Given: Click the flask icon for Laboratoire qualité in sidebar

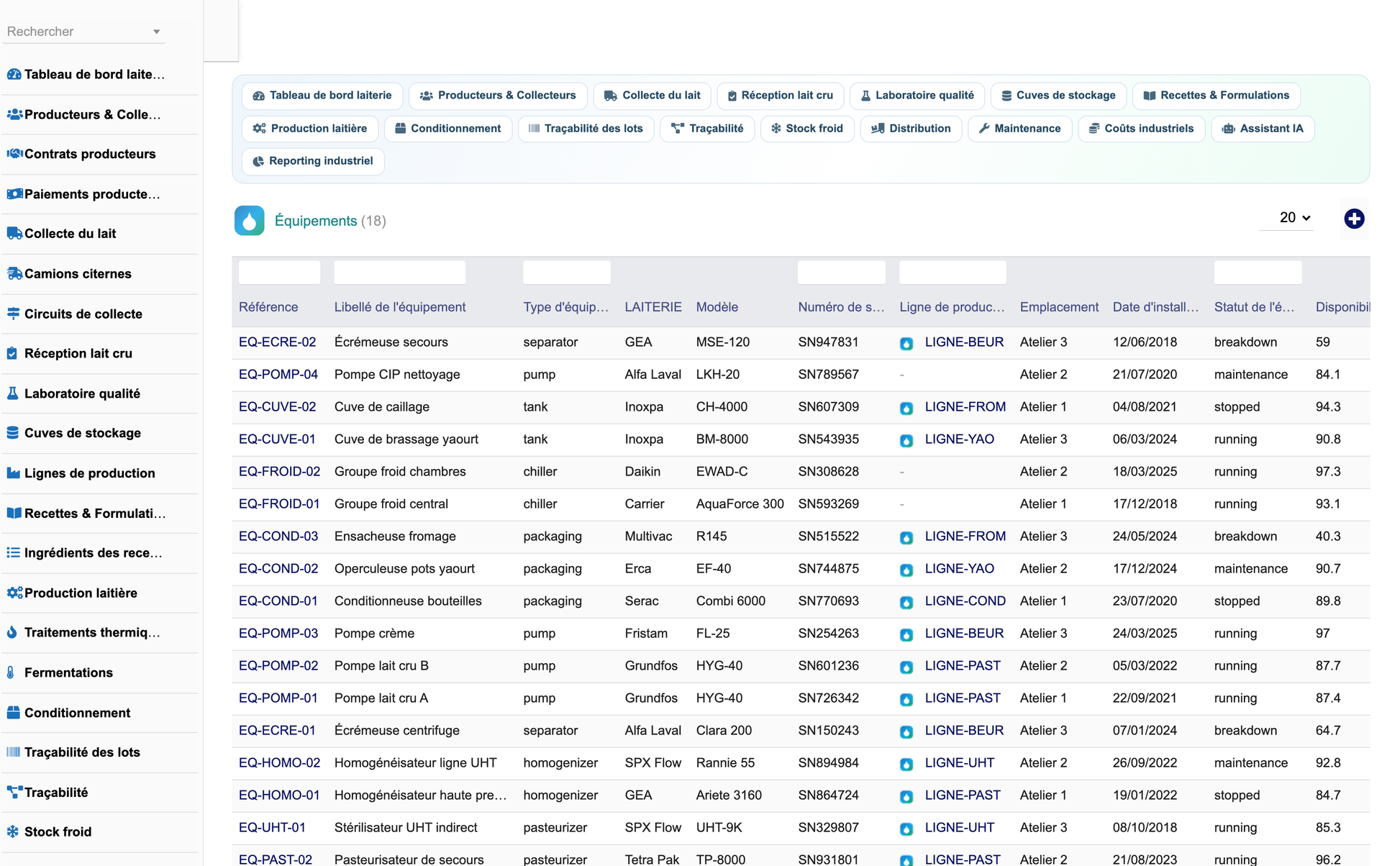Looking at the screenshot, I should (x=12, y=393).
